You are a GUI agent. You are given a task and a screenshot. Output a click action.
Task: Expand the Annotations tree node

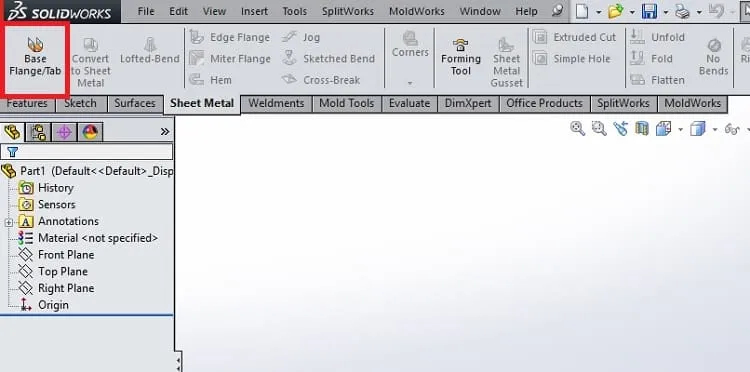click(9, 222)
